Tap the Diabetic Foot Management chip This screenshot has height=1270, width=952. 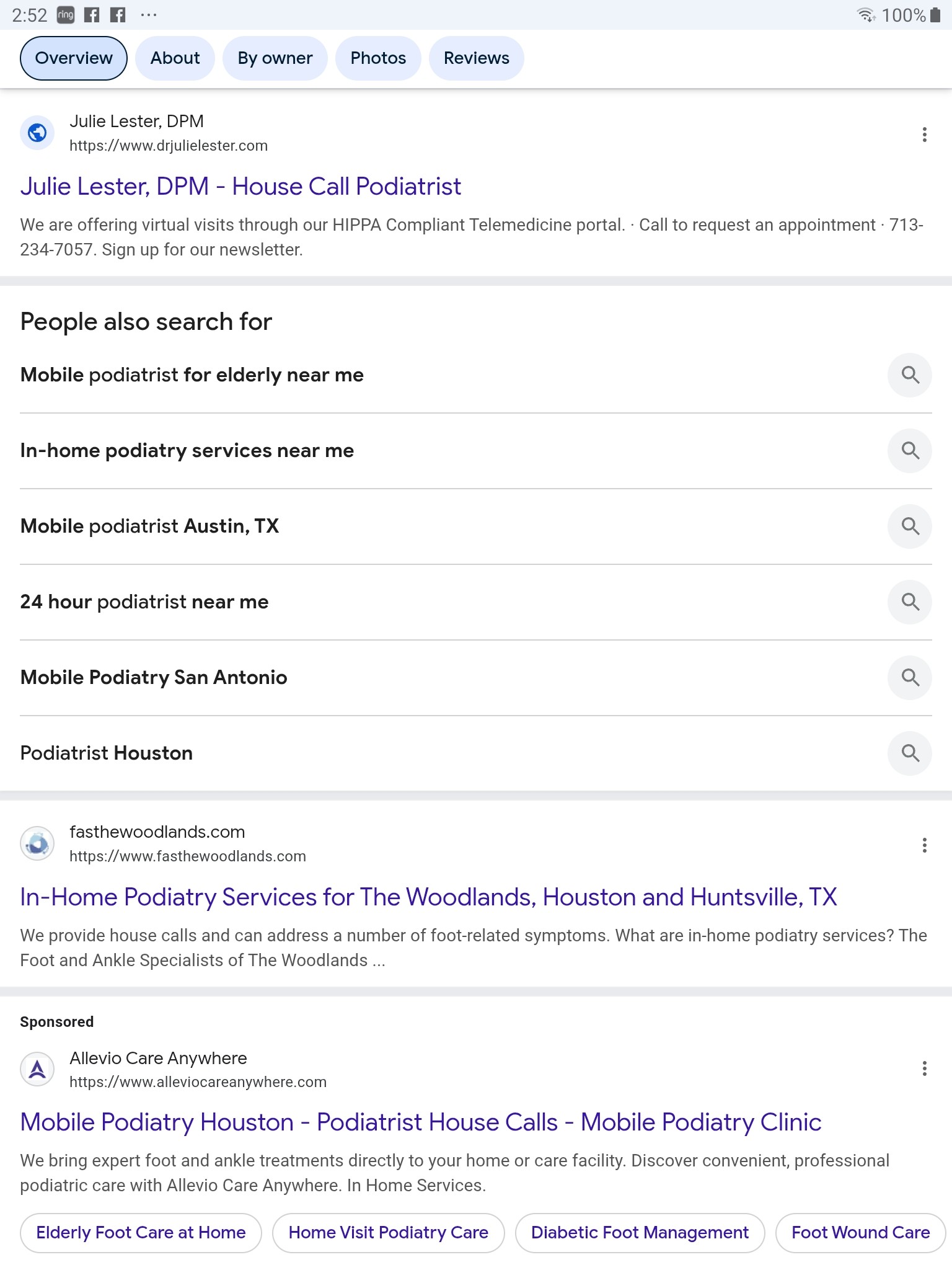click(x=640, y=1233)
